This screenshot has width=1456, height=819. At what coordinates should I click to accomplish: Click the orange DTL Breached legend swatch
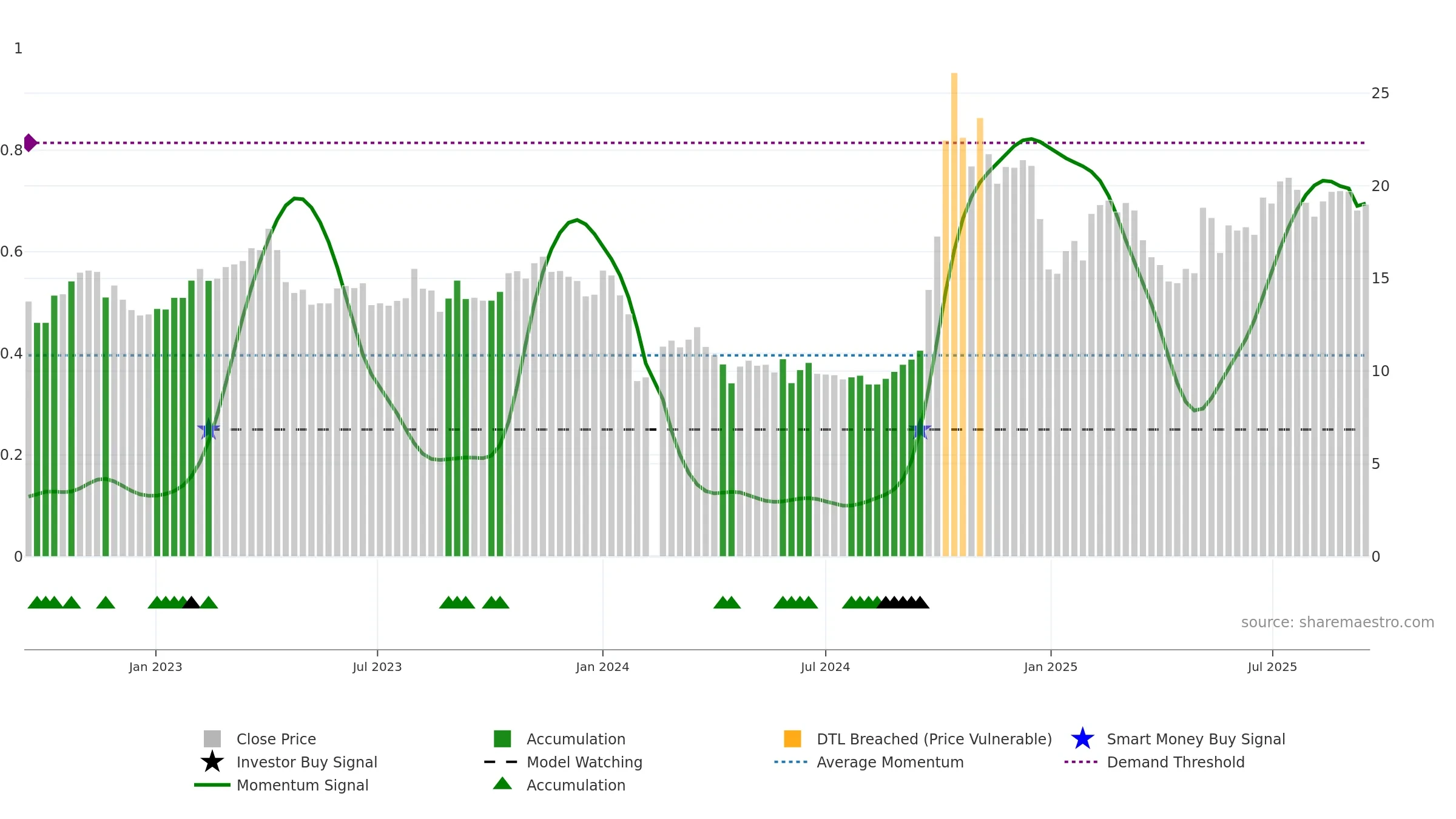click(792, 739)
